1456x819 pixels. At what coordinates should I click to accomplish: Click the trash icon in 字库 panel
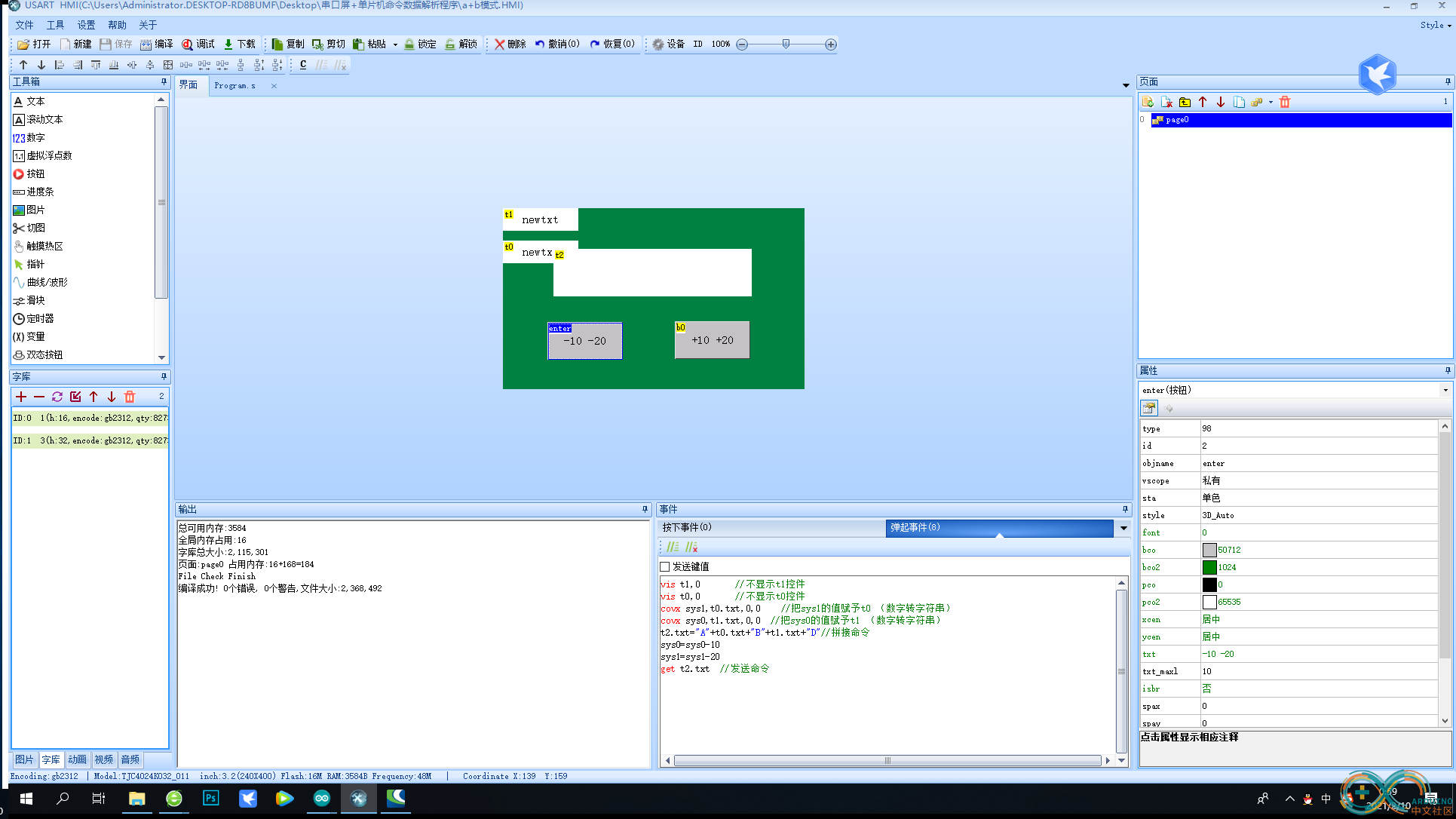click(x=130, y=397)
